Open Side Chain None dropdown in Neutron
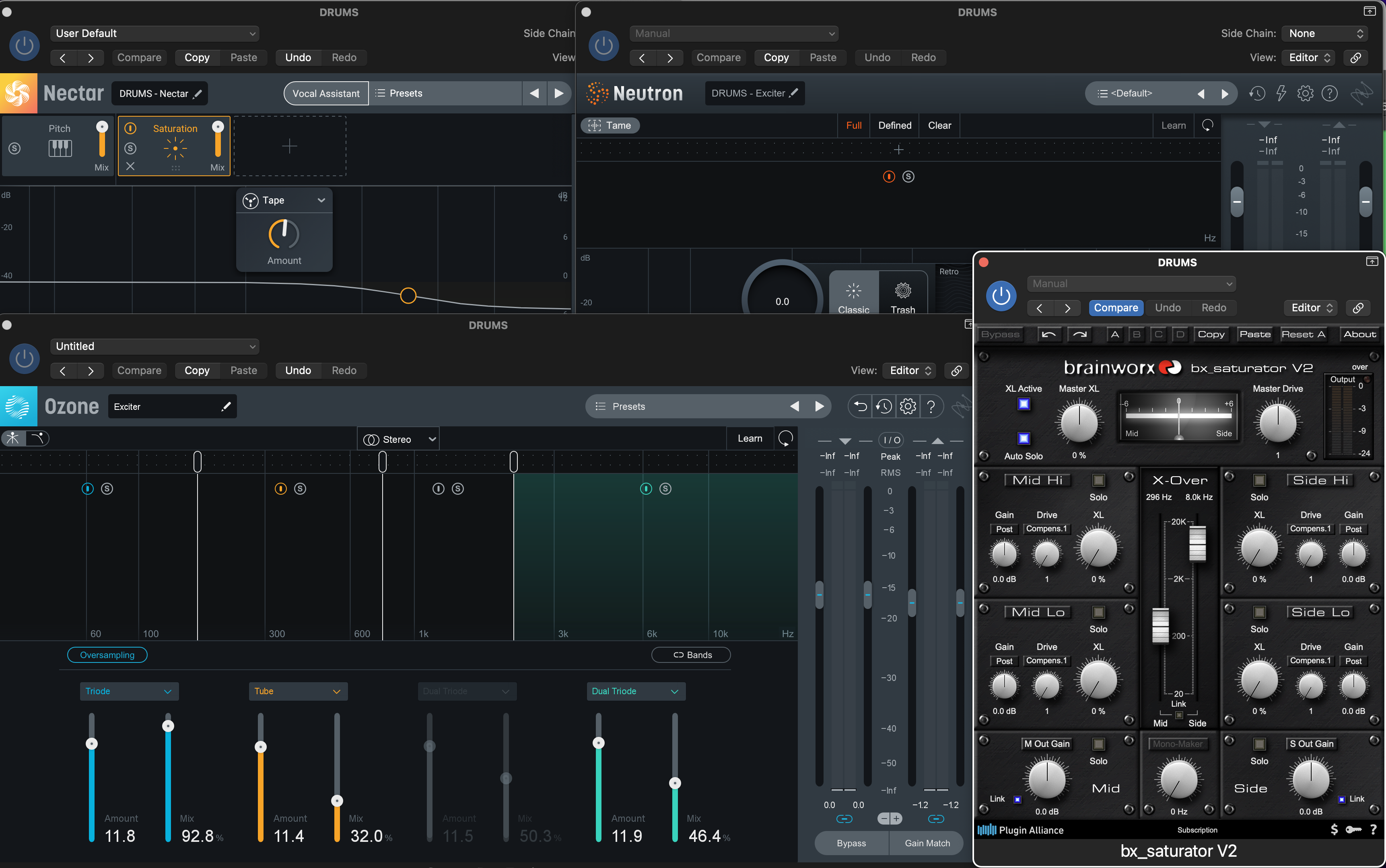Screen dimensions: 1386x868 [1325, 33]
